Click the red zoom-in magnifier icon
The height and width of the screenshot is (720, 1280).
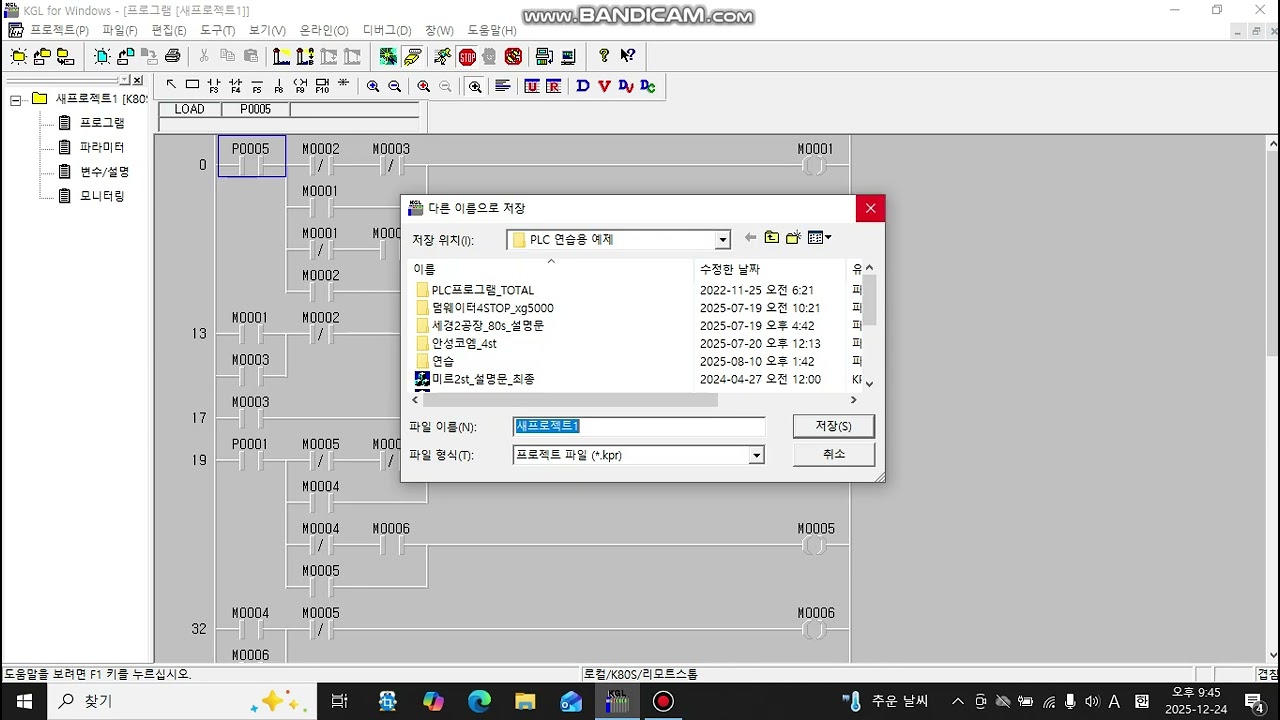pyautogui.click(x=424, y=86)
